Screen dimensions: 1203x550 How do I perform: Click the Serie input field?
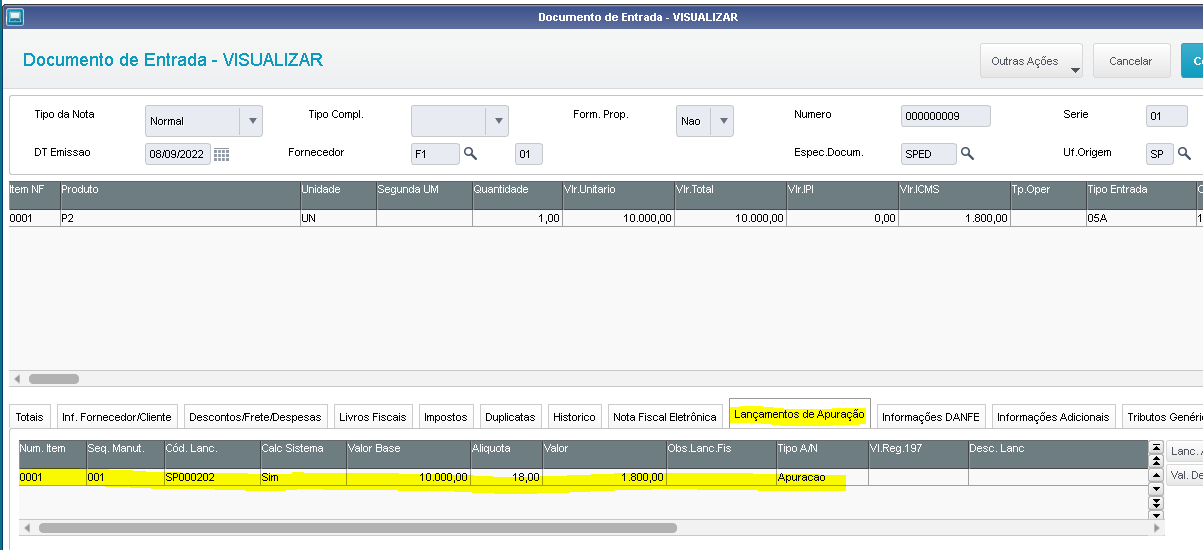(x=1167, y=116)
